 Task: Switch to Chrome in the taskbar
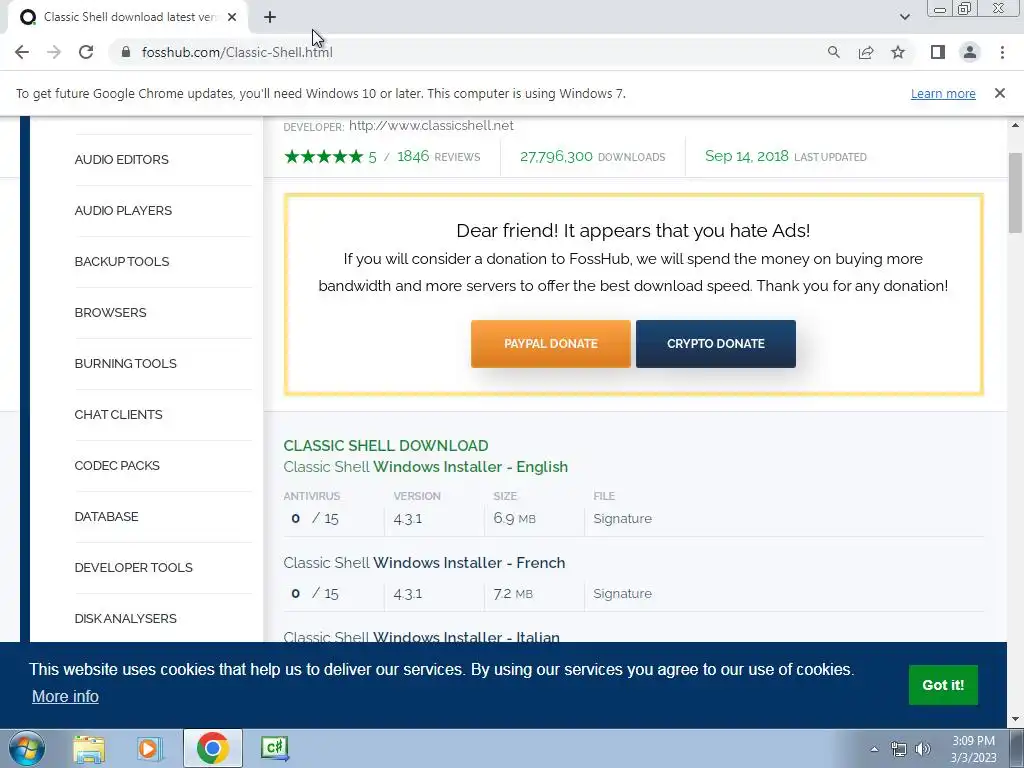tap(212, 748)
